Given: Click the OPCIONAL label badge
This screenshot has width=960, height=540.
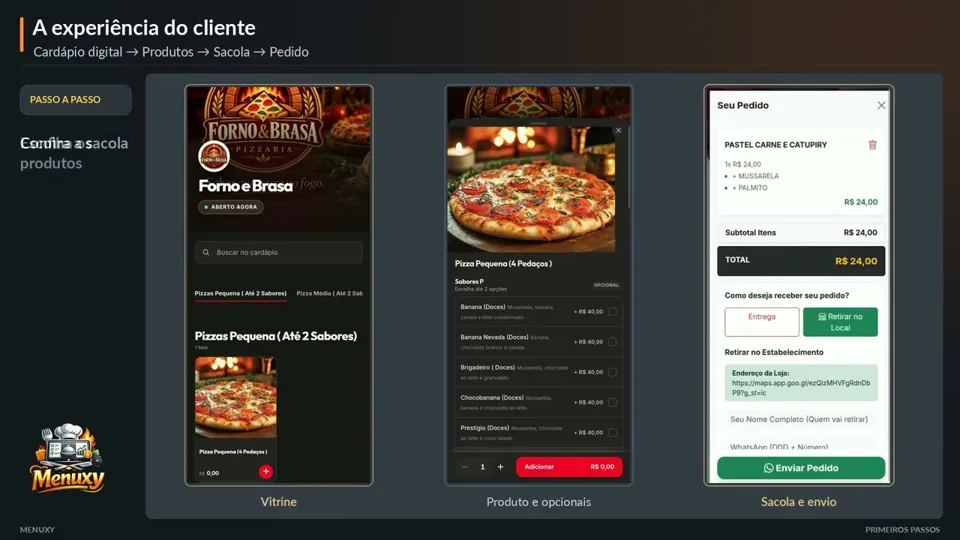Looking at the screenshot, I should coord(606,285).
